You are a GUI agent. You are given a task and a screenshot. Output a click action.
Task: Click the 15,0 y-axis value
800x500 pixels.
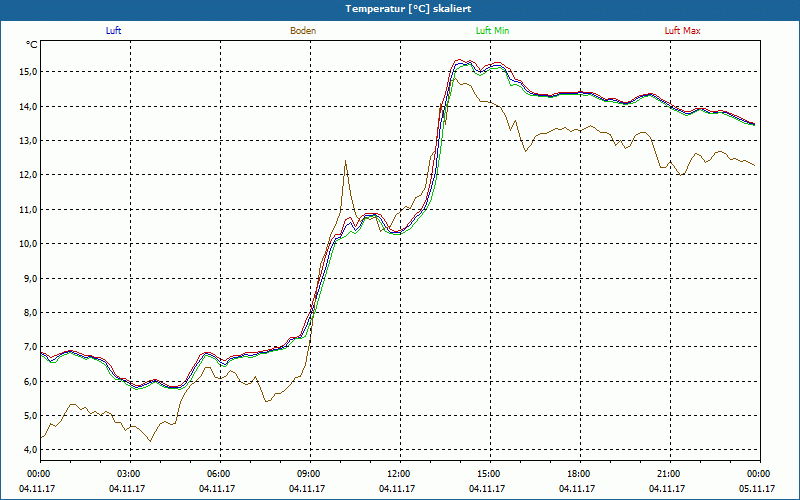click(x=28, y=72)
